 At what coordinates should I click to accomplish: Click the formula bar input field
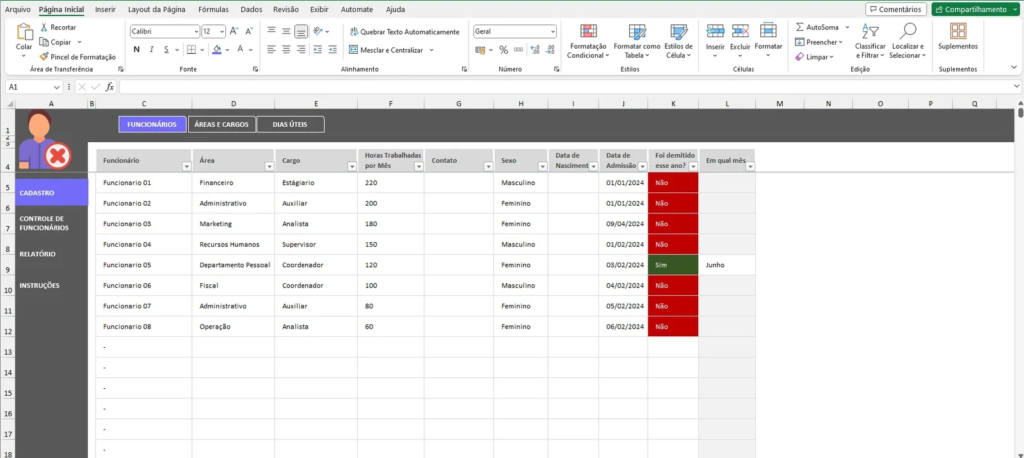point(560,87)
